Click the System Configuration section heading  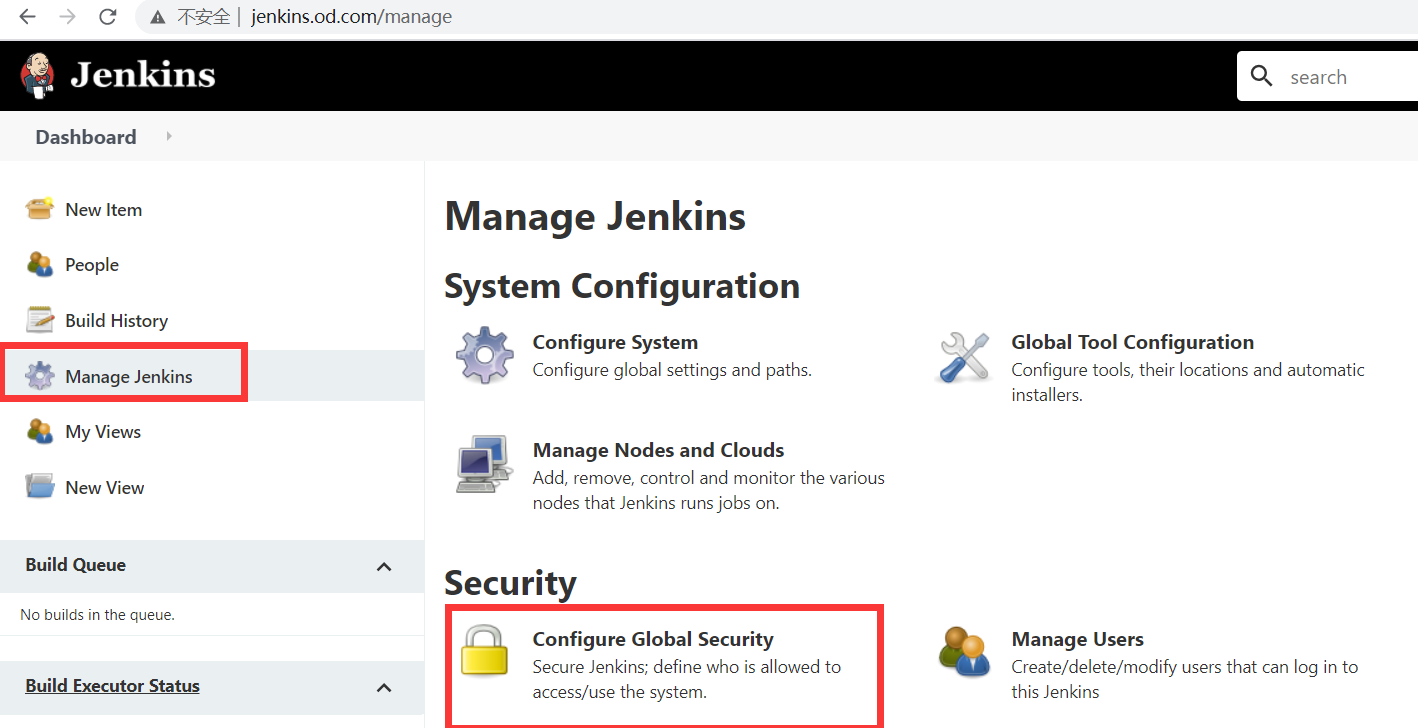coord(622,287)
